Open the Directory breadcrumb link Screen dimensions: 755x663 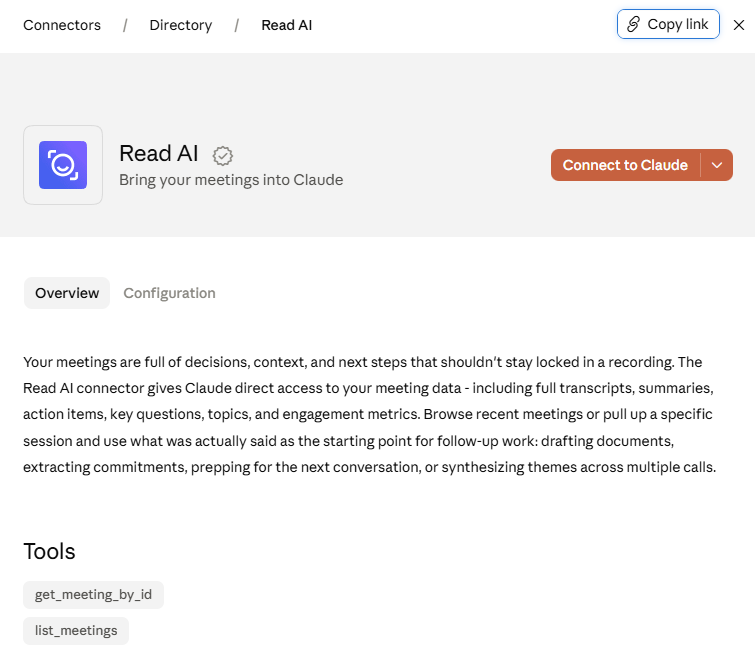point(181,25)
